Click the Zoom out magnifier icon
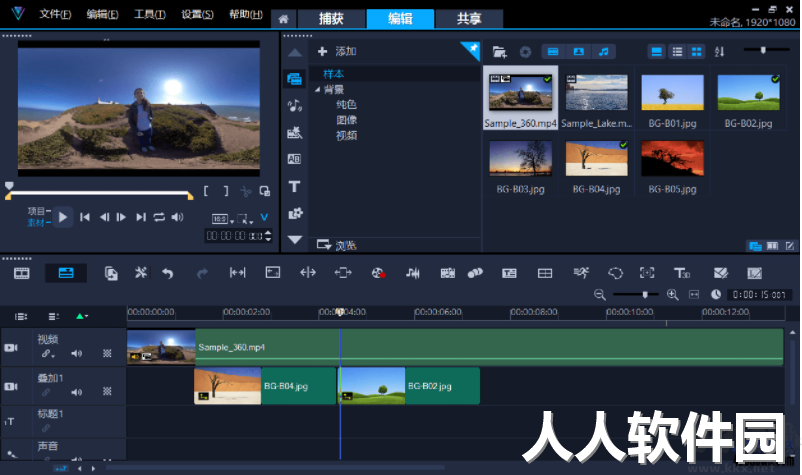The image size is (802, 475). point(599,295)
